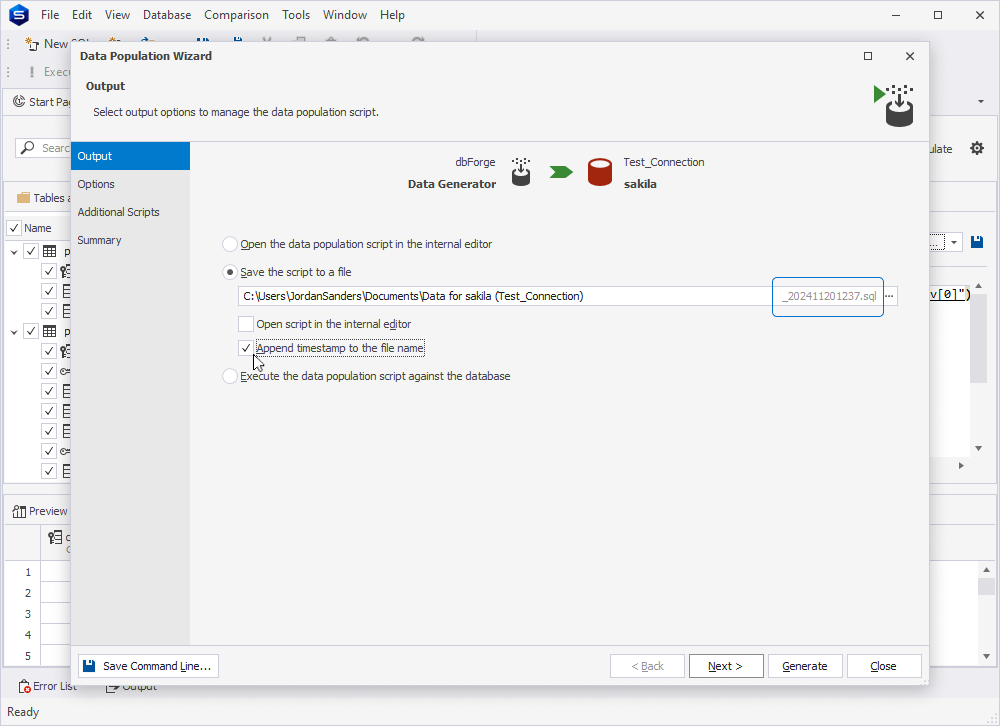Click the Error List icon

[24, 686]
